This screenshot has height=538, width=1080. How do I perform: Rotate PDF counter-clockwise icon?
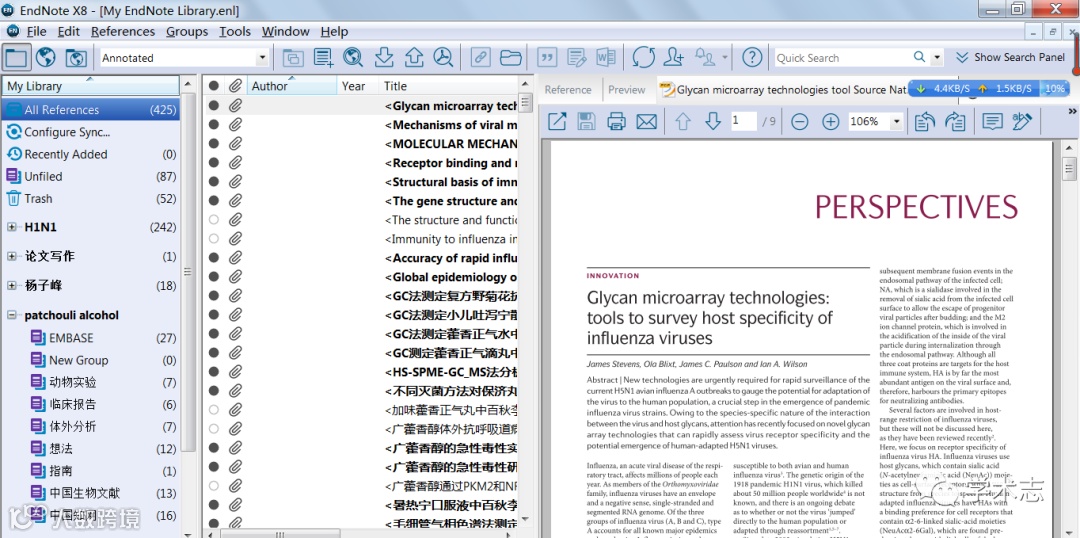pyautogui.click(x=924, y=122)
